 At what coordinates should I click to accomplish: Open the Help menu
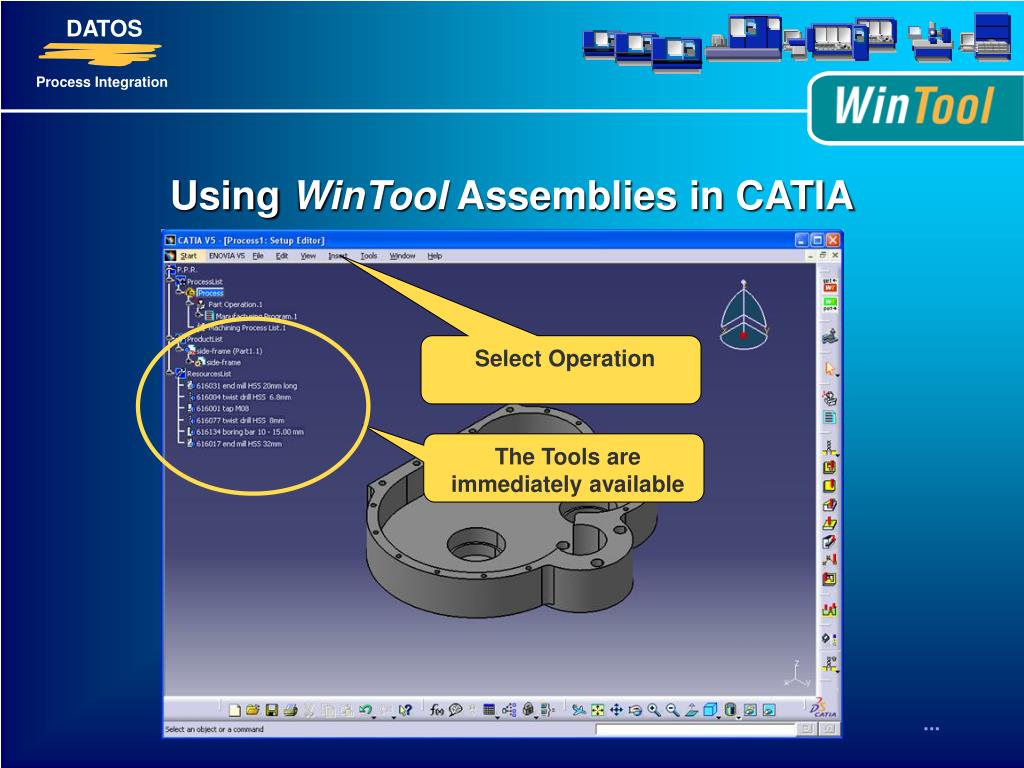[x=434, y=256]
